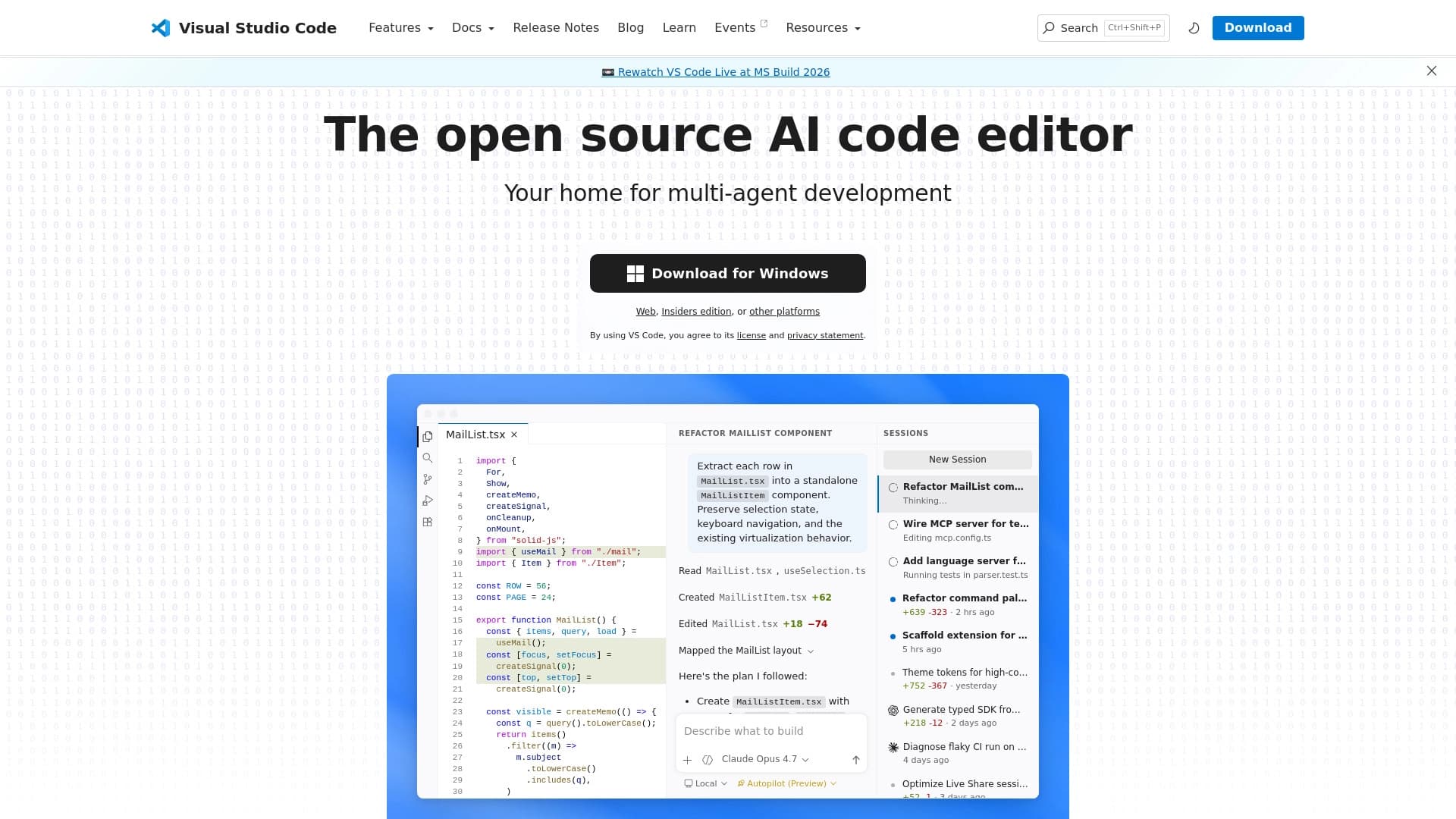Open the Explorer icon in the activity bar
The height and width of the screenshot is (819, 1456).
428,437
